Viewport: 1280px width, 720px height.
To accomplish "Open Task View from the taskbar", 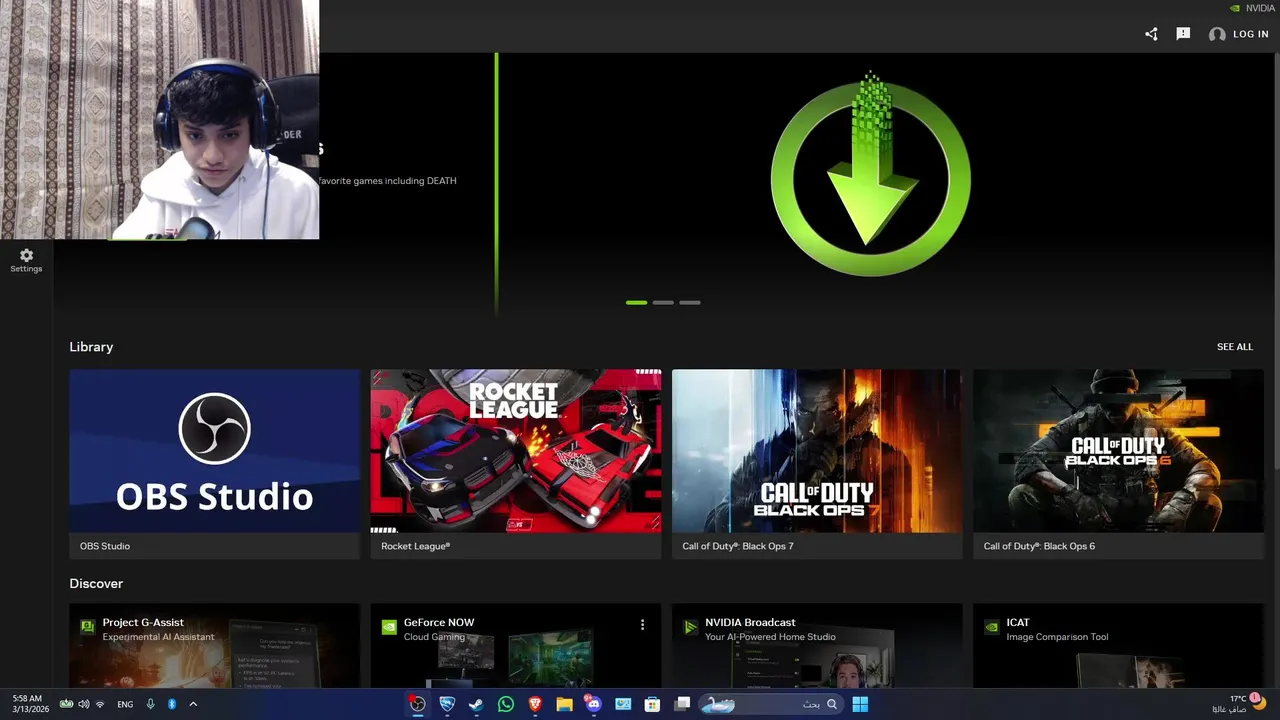I will pyautogui.click(x=682, y=704).
